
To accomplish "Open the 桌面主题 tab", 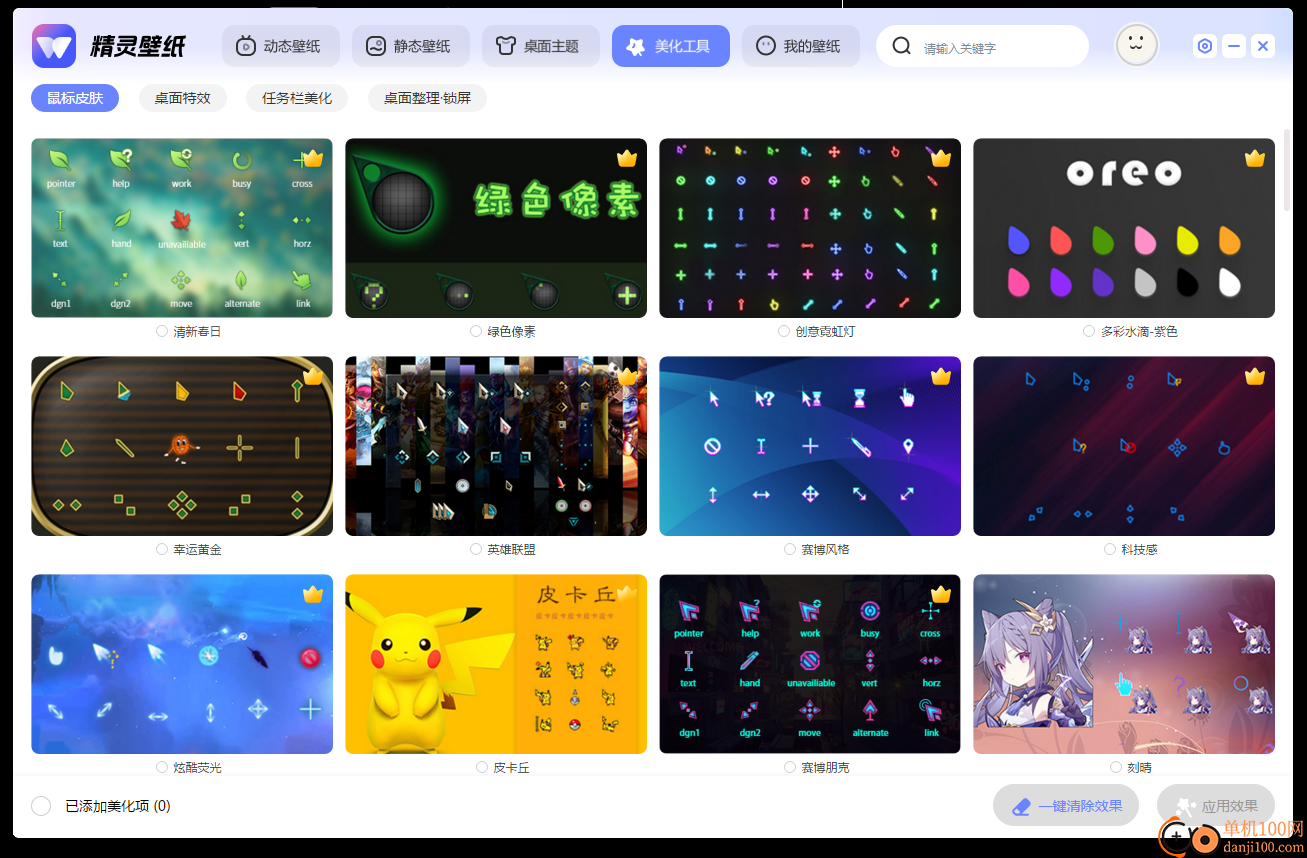I will [541, 46].
